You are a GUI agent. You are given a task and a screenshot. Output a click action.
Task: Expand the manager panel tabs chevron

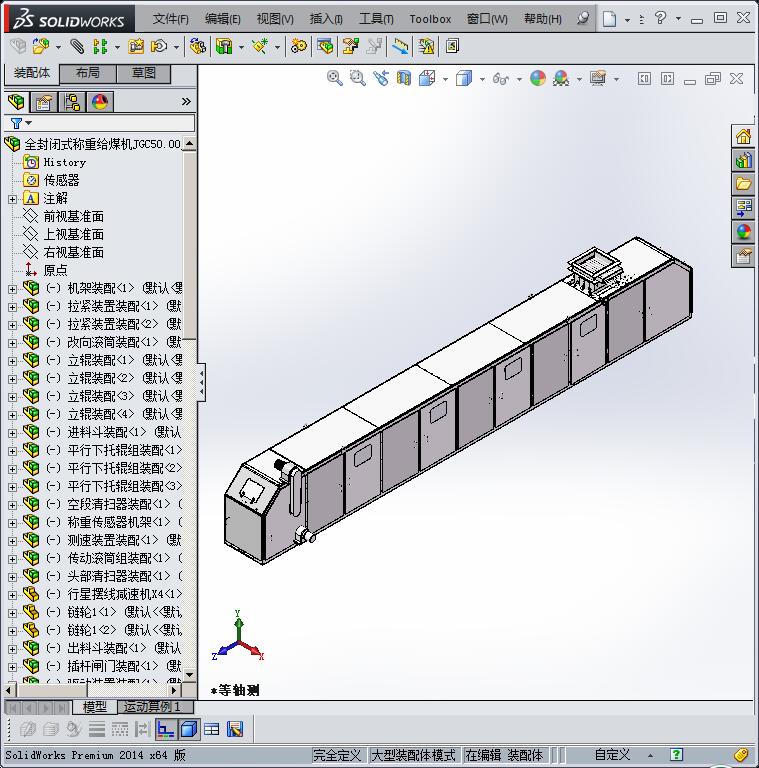(186, 101)
